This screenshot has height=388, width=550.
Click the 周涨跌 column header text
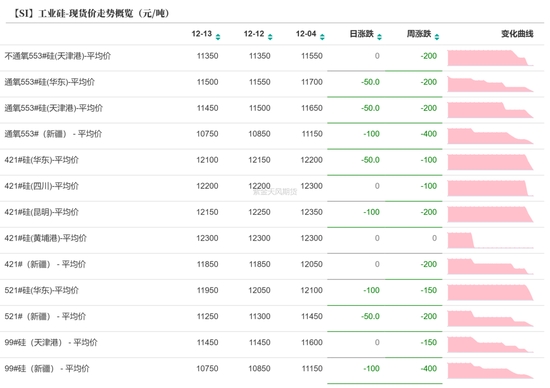pos(419,34)
